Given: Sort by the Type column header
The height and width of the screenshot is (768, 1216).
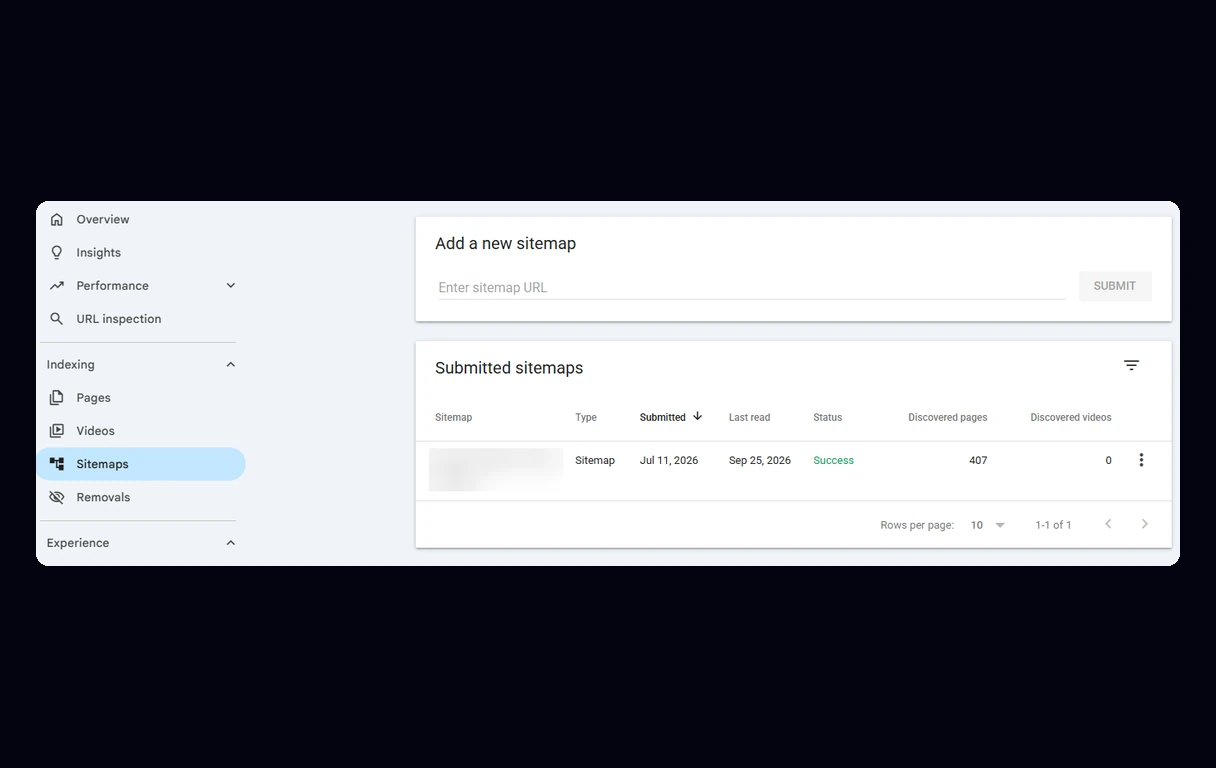Looking at the screenshot, I should pos(586,417).
